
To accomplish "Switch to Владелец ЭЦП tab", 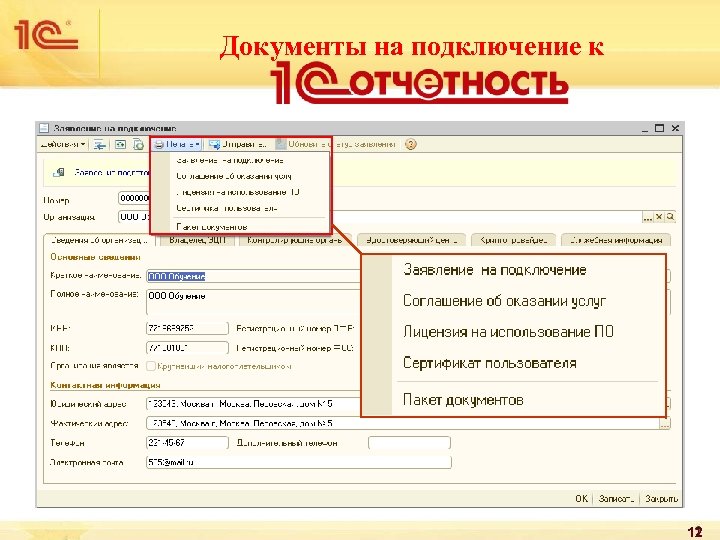I will (x=197, y=240).
